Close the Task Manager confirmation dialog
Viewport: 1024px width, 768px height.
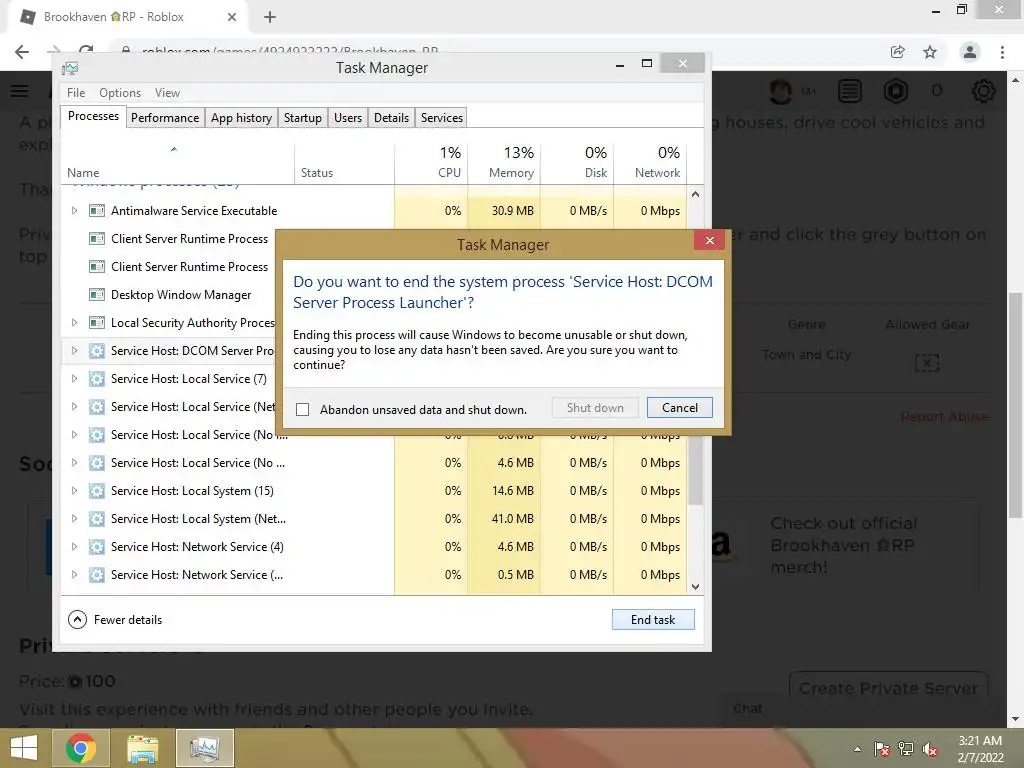click(709, 240)
